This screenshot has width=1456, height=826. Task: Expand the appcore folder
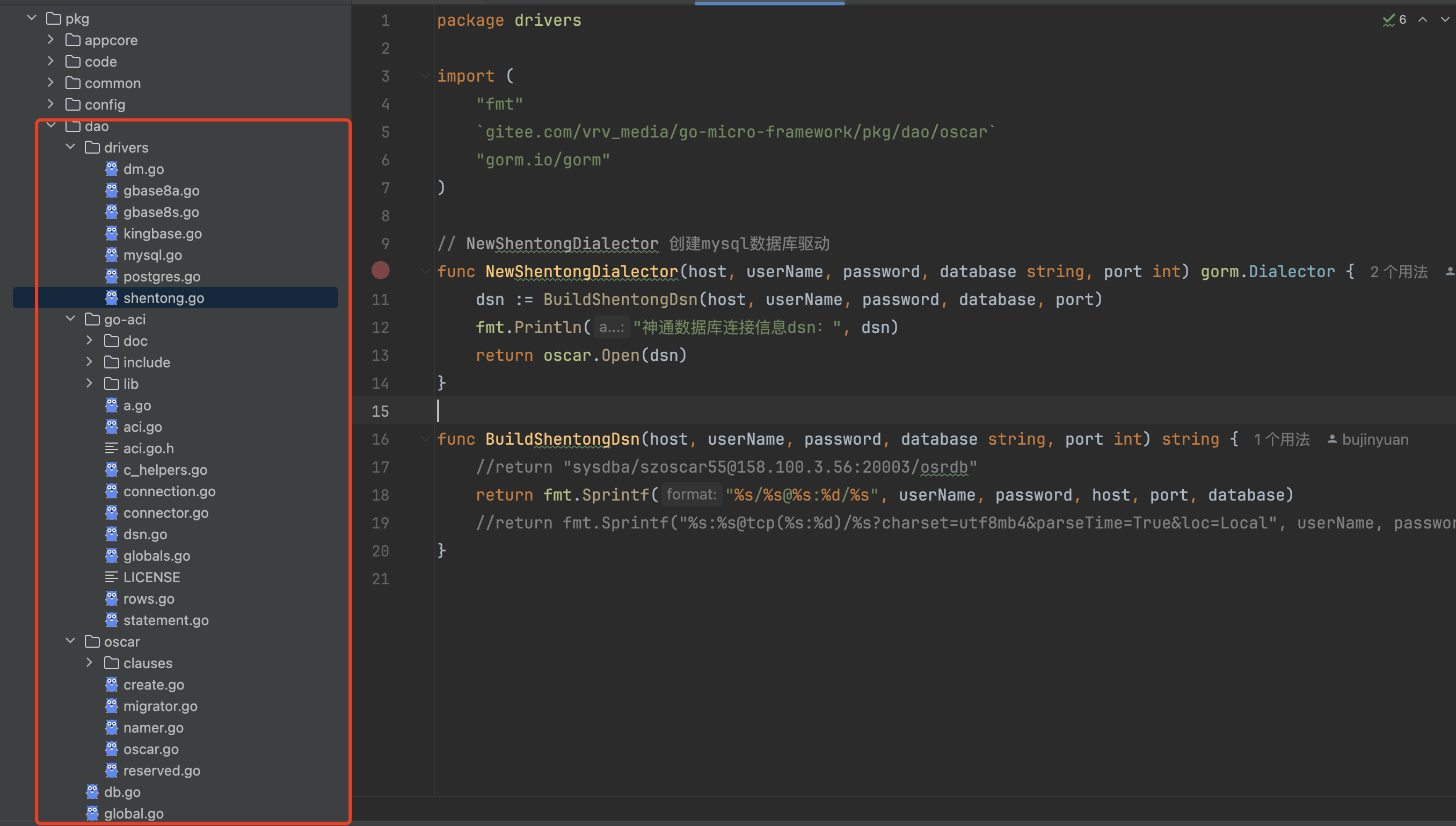[51, 40]
